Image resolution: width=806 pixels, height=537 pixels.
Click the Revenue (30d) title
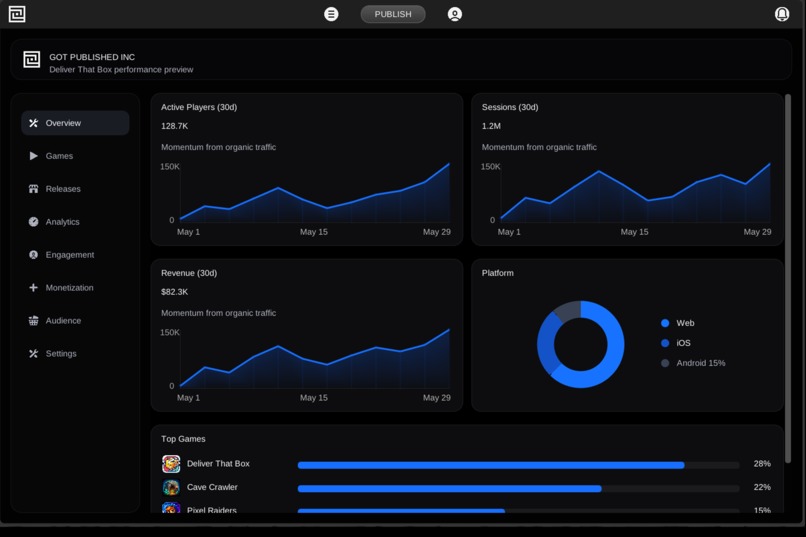pyautogui.click(x=189, y=273)
